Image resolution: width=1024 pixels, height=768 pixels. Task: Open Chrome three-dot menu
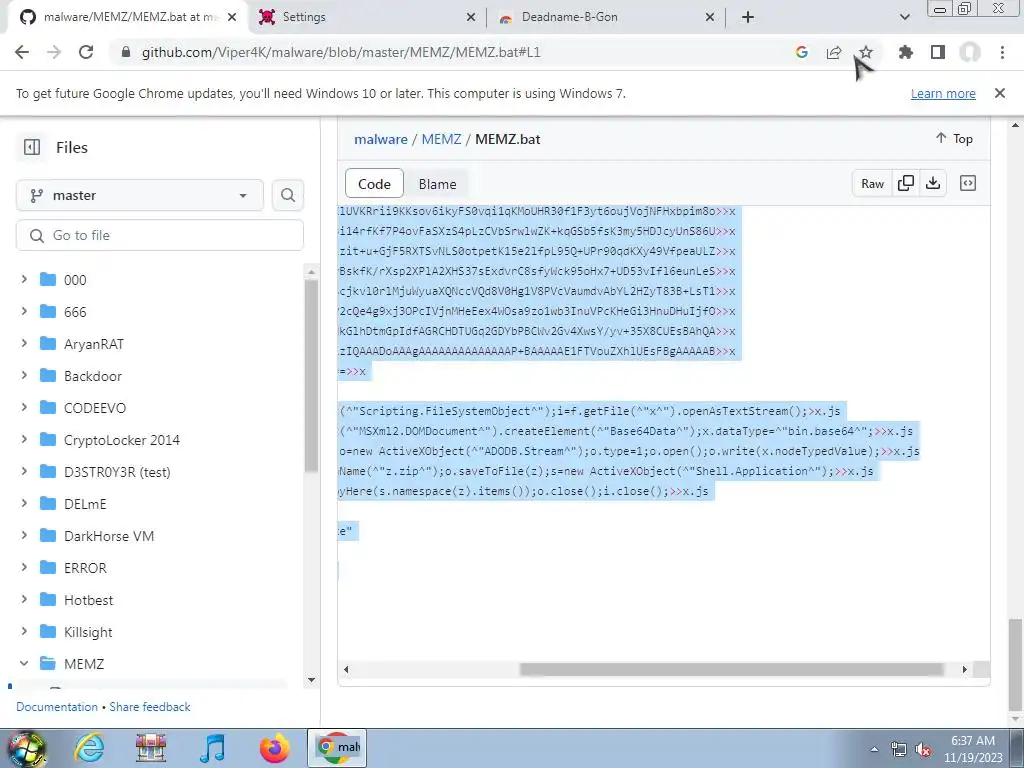(x=1002, y=52)
